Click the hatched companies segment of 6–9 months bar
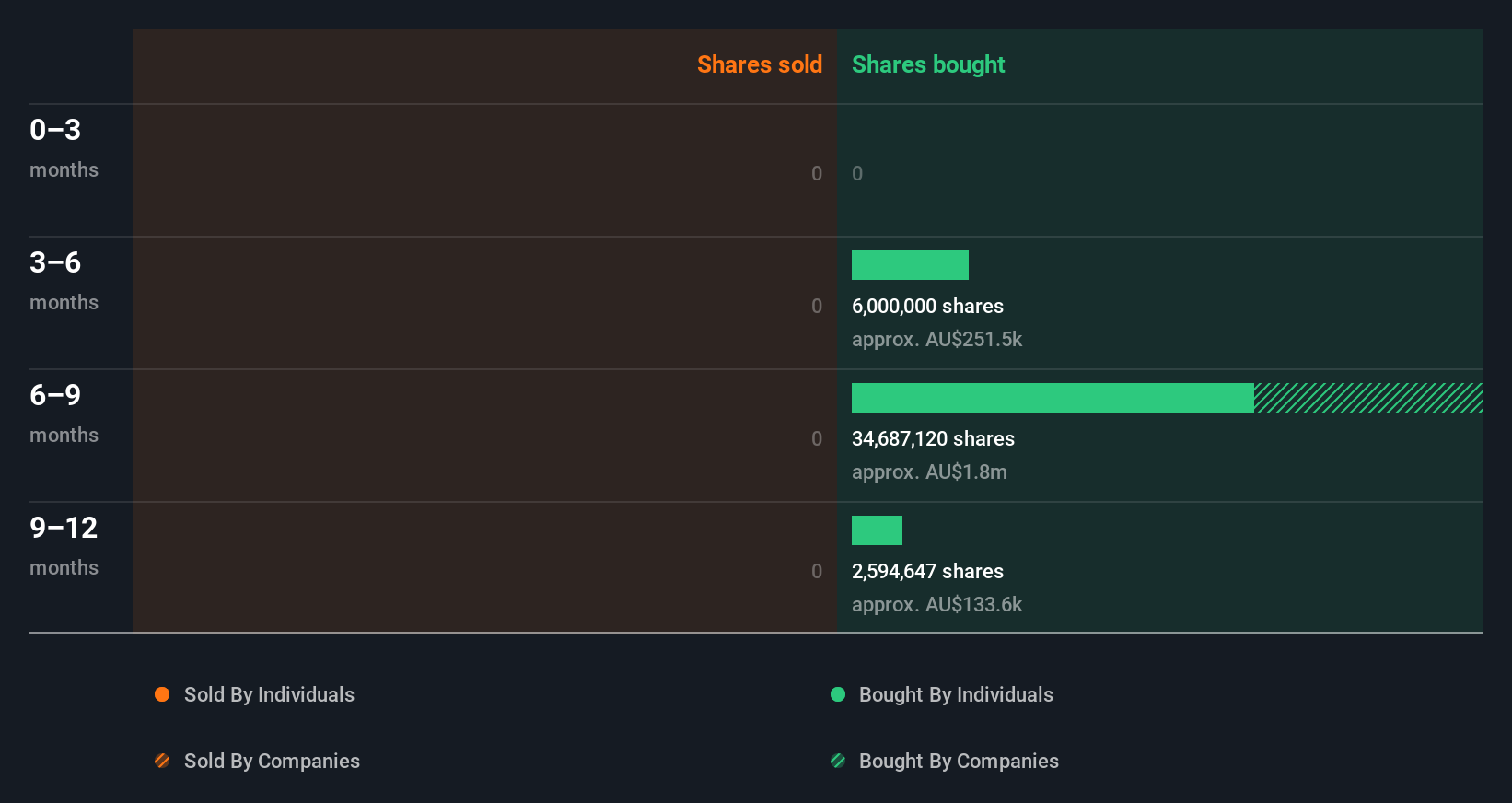The width and height of the screenshot is (1512, 803). point(1368,398)
